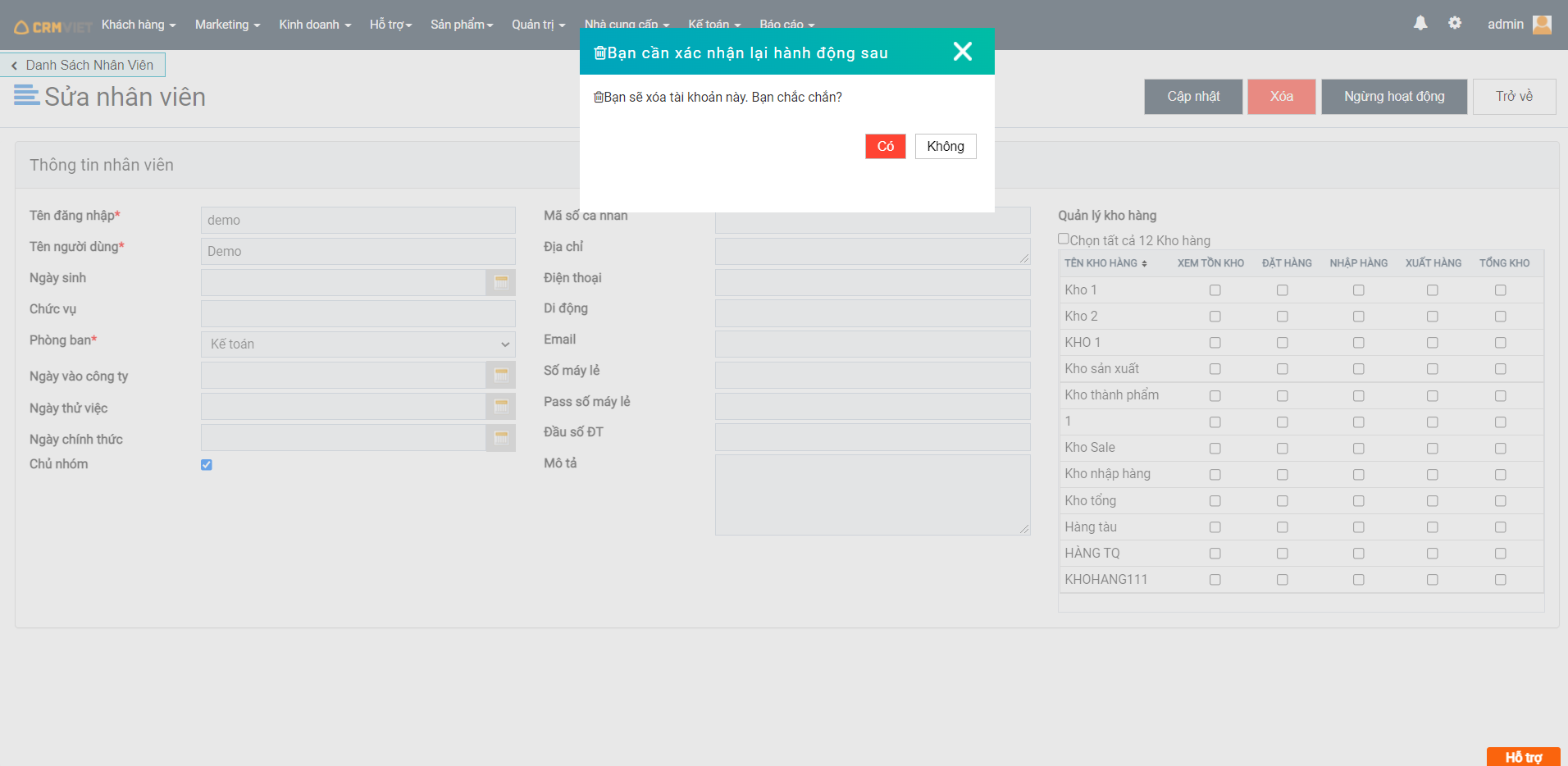
Task: Open the Ngày chính thức calendar picker
Action: pyautogui.click(x=500, y=437)
